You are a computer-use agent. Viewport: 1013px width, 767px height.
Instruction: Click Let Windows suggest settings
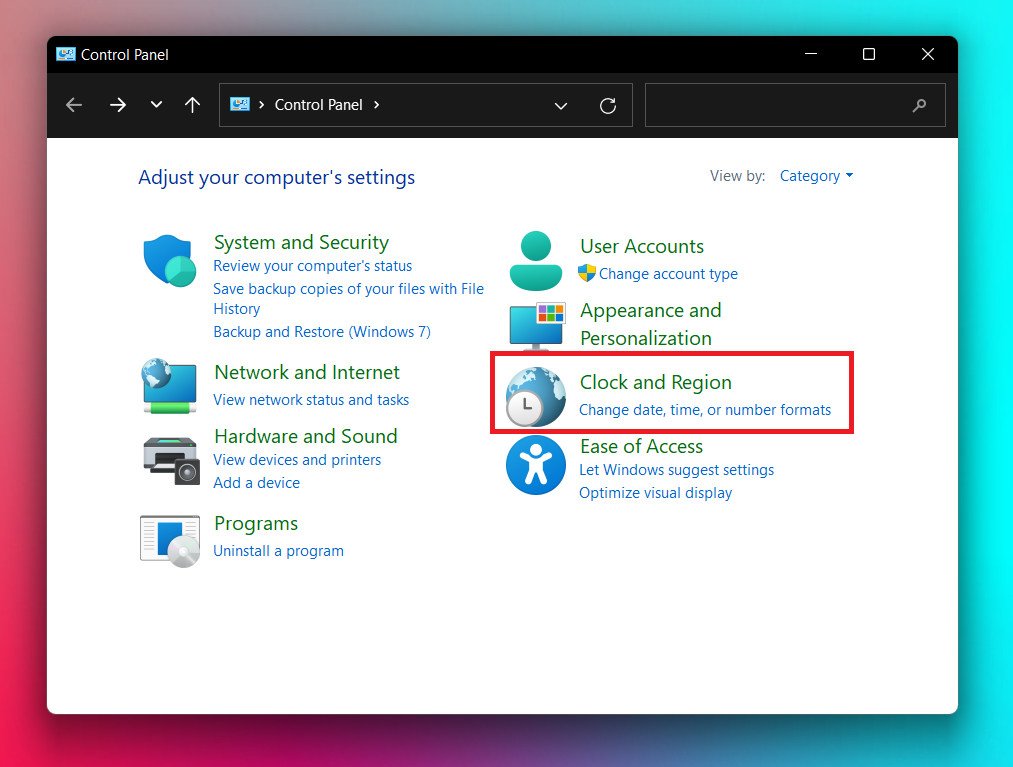pyautogui.click(x=676, y=470)
